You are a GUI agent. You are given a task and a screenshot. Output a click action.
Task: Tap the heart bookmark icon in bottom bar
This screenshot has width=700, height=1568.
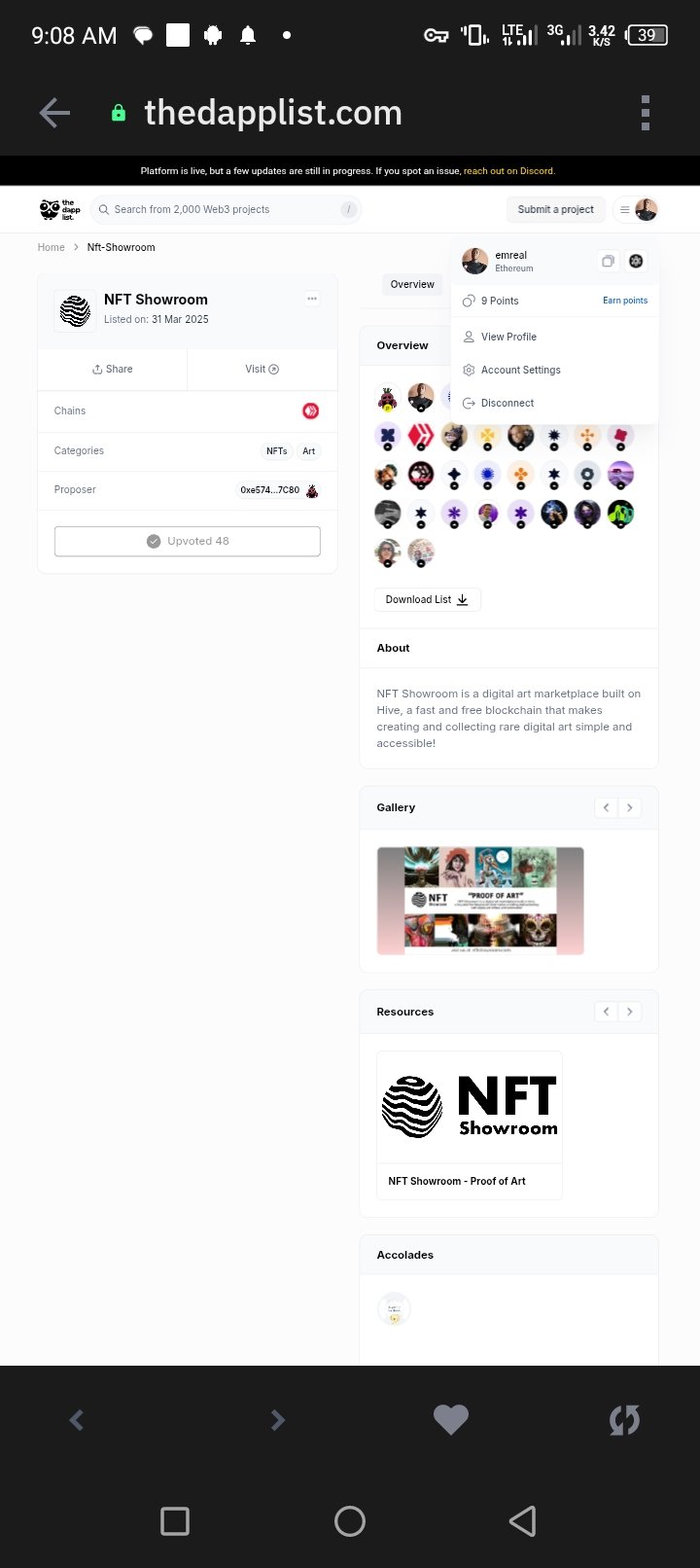pyautogui.click(x=450, y=1420)
